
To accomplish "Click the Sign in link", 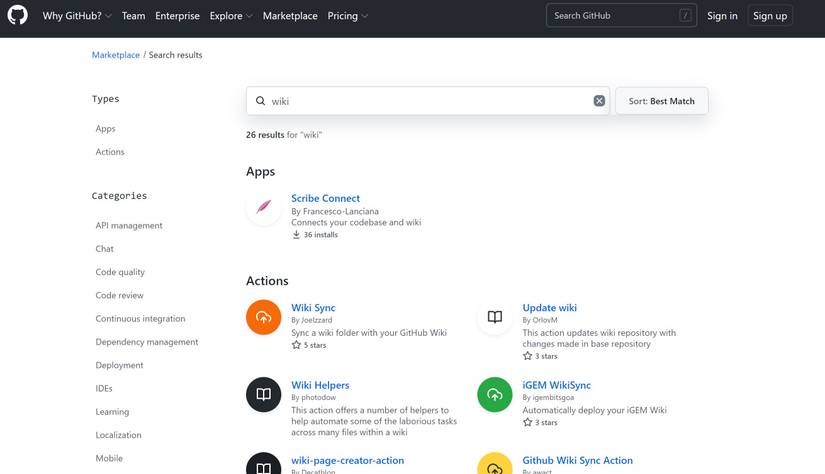I will [x=722, y=16].
